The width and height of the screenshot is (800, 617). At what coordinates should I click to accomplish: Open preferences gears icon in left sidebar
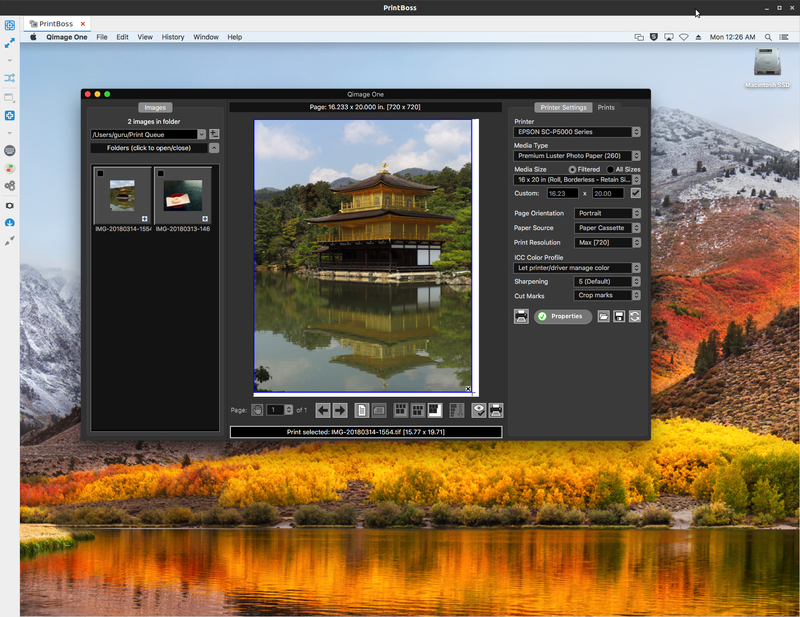(x=10, y=186)
